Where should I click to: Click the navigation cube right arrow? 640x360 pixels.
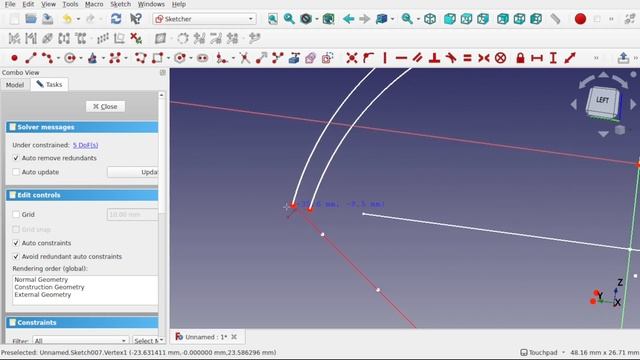point(633,104)
